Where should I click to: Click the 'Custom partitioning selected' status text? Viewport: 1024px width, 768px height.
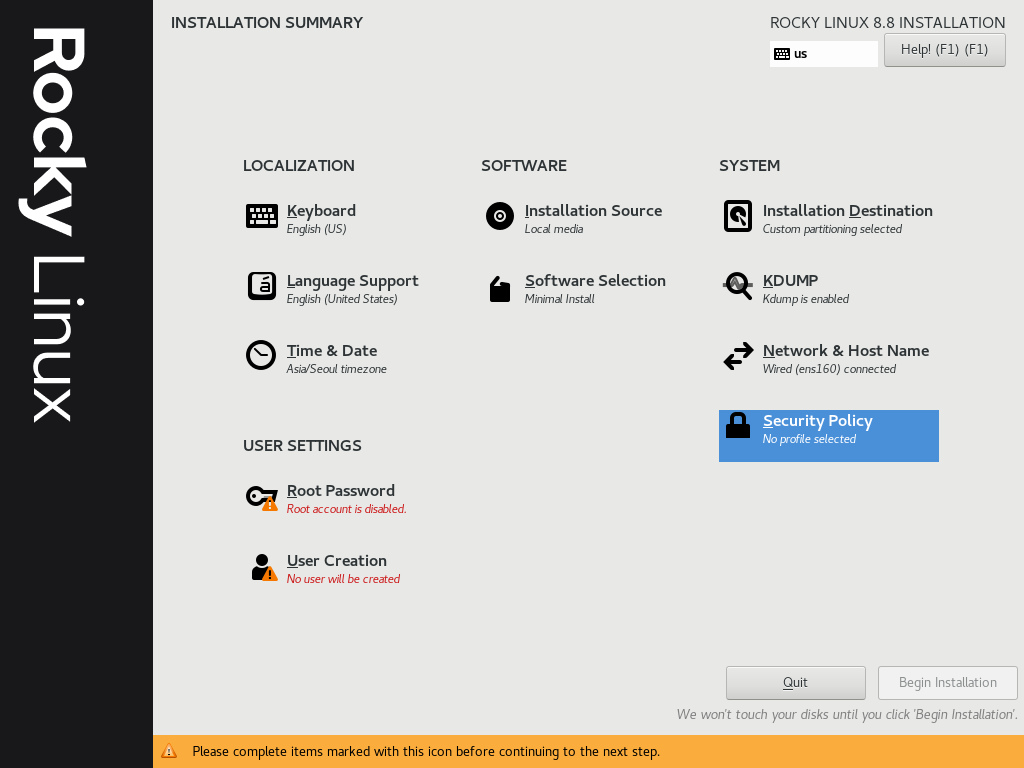click(x=832, y=229)
